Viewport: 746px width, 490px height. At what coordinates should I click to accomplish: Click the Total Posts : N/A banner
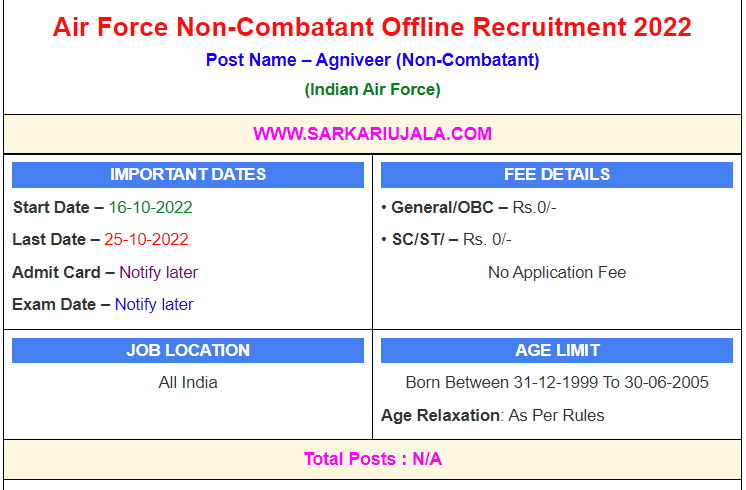pyautogui.click(x=372, y=459)
